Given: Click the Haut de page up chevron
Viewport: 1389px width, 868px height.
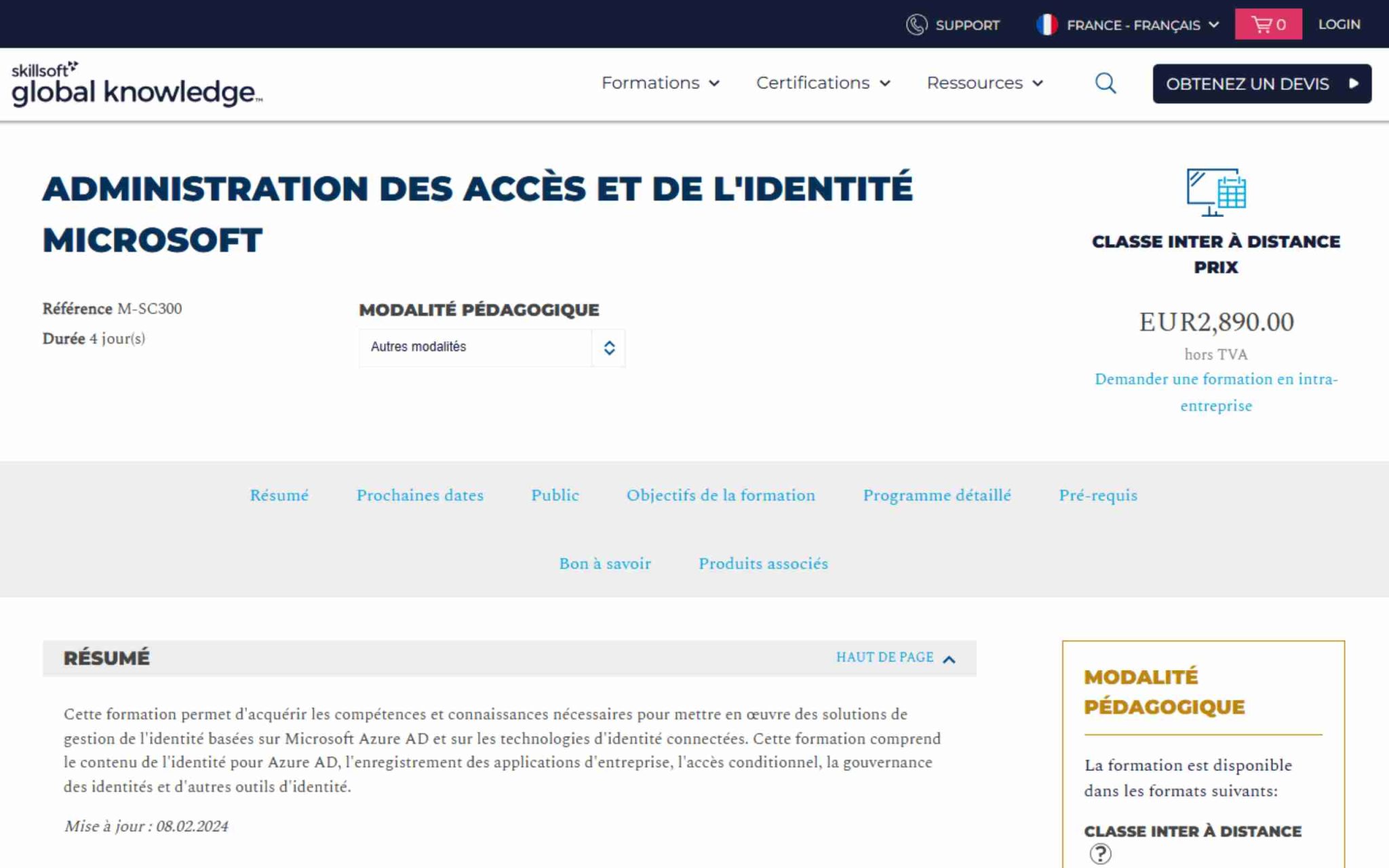Looking at the screenshot, I should [x=950, y=659].
